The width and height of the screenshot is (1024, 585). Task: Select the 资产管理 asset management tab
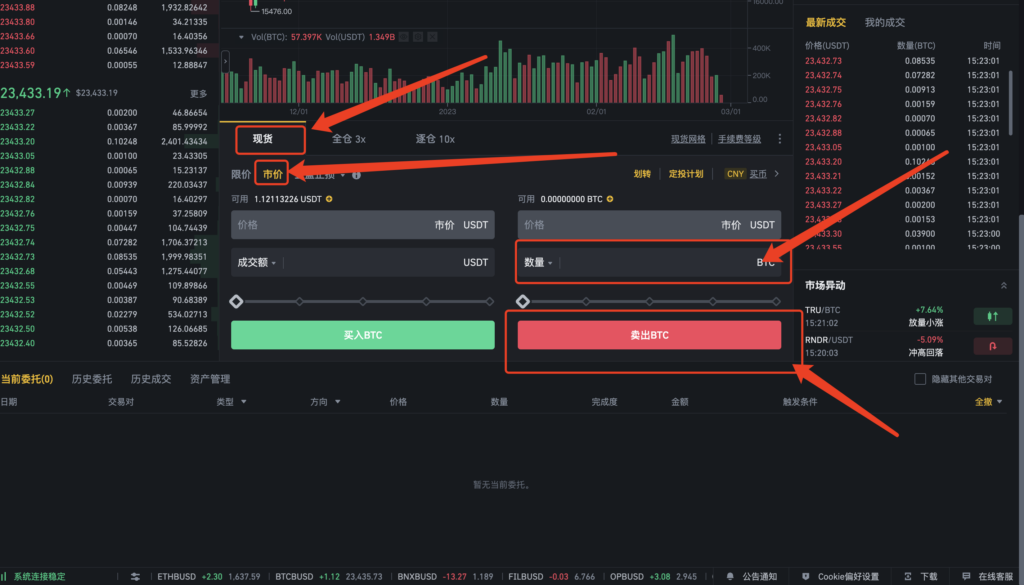210,379
